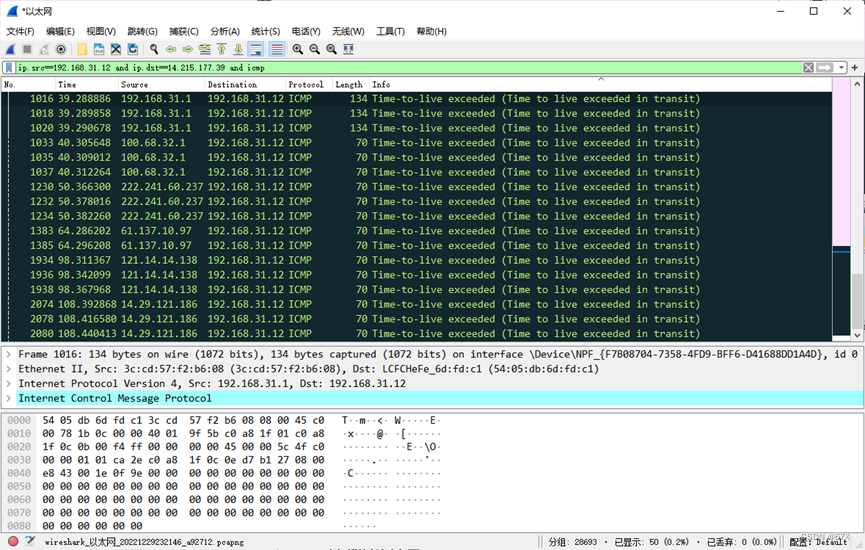Close the capture file via the X icon
The width and height of the screenshot is (865, 550).
point(116,50)
